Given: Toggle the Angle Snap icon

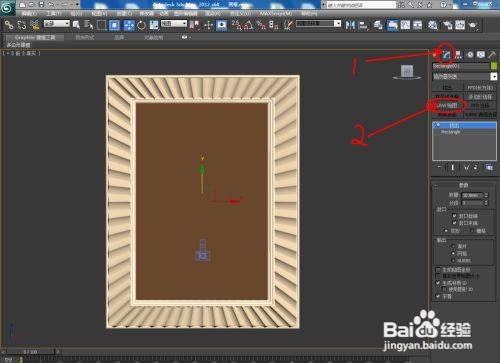Looking at the screenshot, I should click(x=248, y=25).
